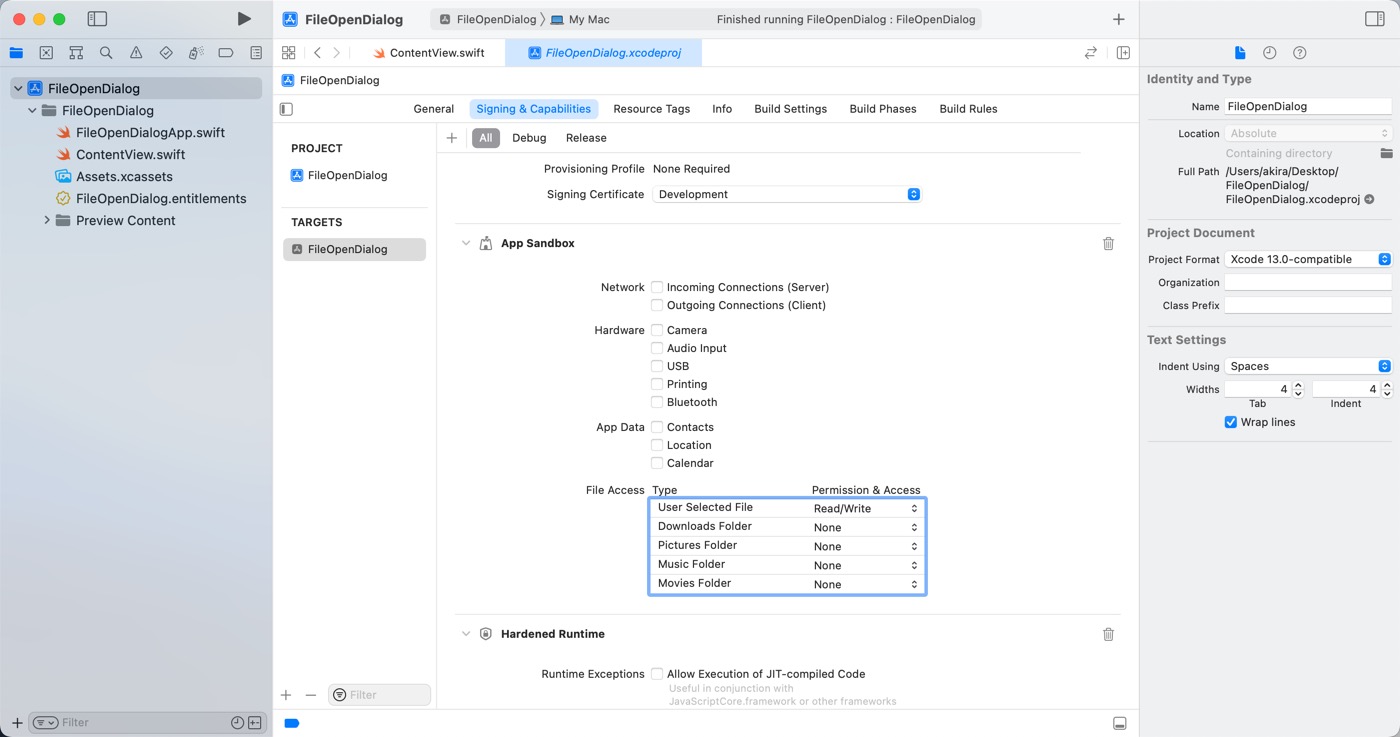Add a new target with plus
The height and width of the screenshot is (737, 1400).
286,695
